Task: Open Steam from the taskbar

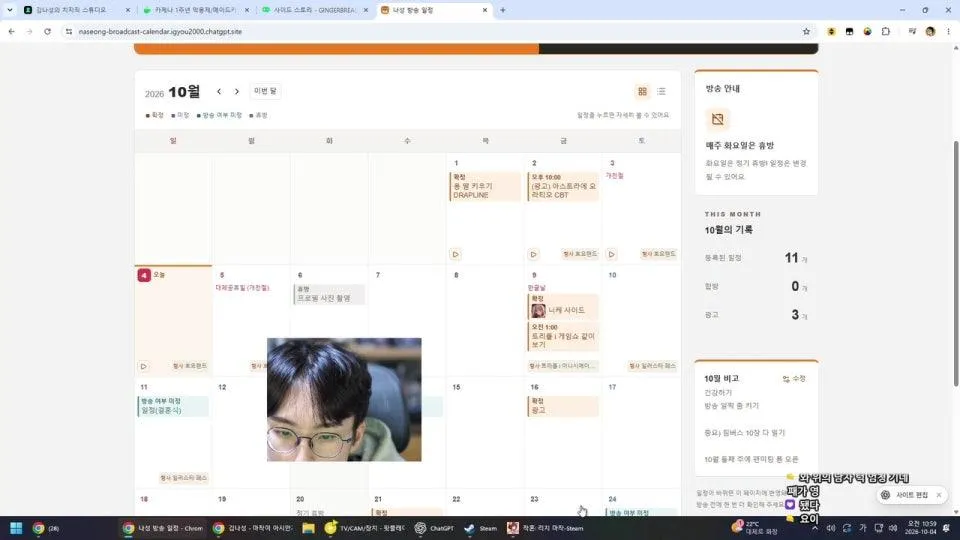Action: [480, 528]
